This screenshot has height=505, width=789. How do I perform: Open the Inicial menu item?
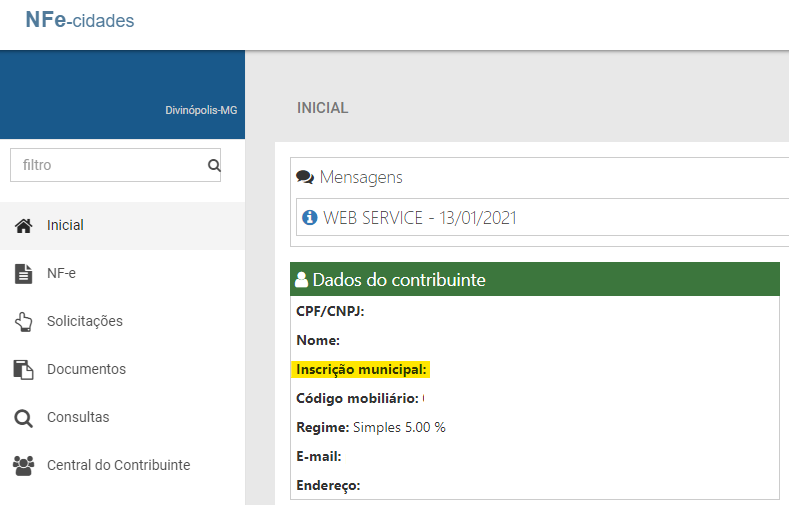(x=122, y=226)
